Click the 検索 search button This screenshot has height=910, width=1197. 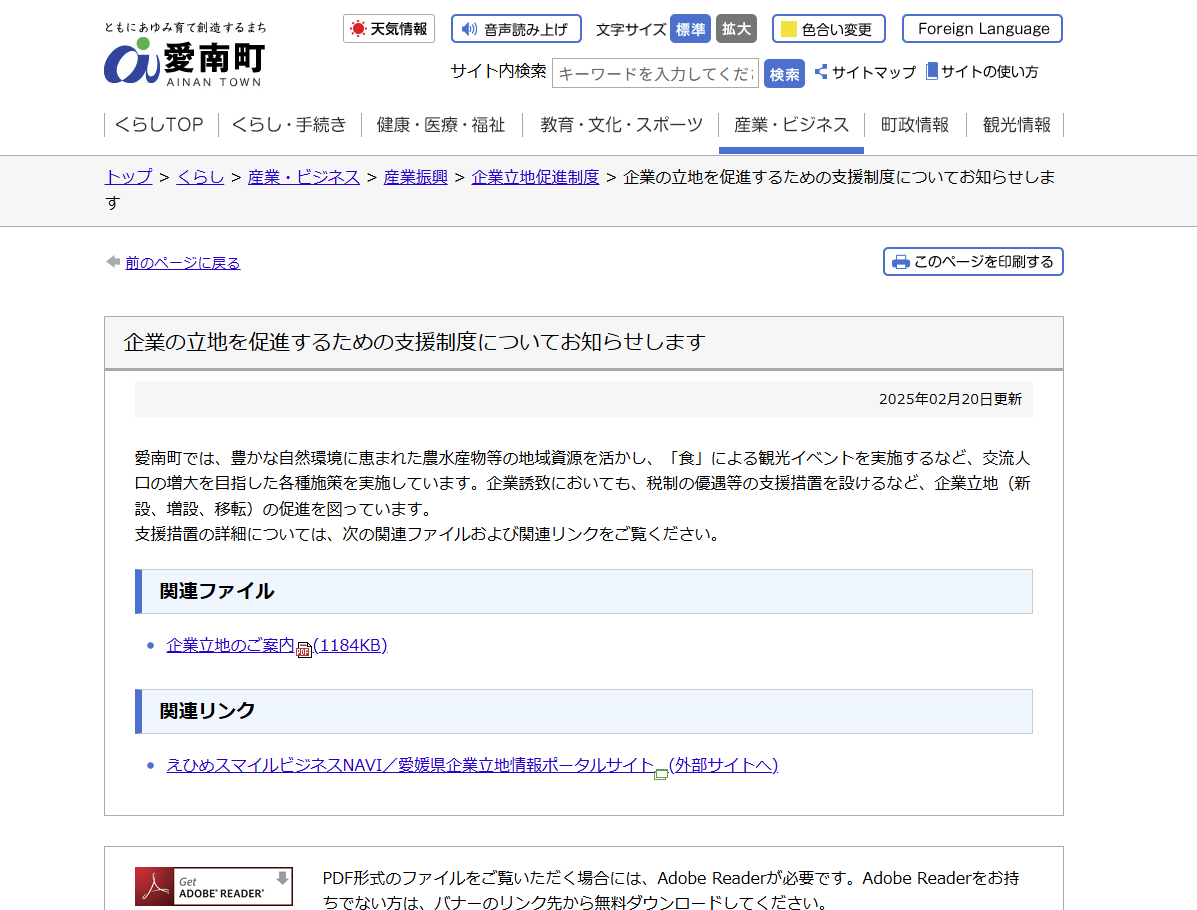(x=784, y=74)
